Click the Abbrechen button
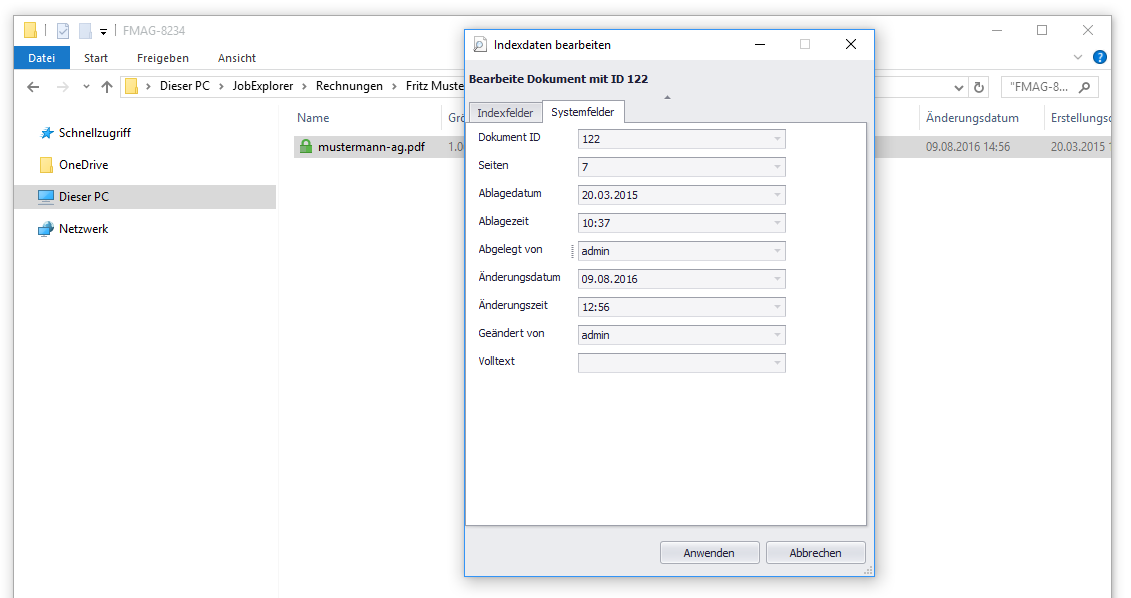 [815, 553]
